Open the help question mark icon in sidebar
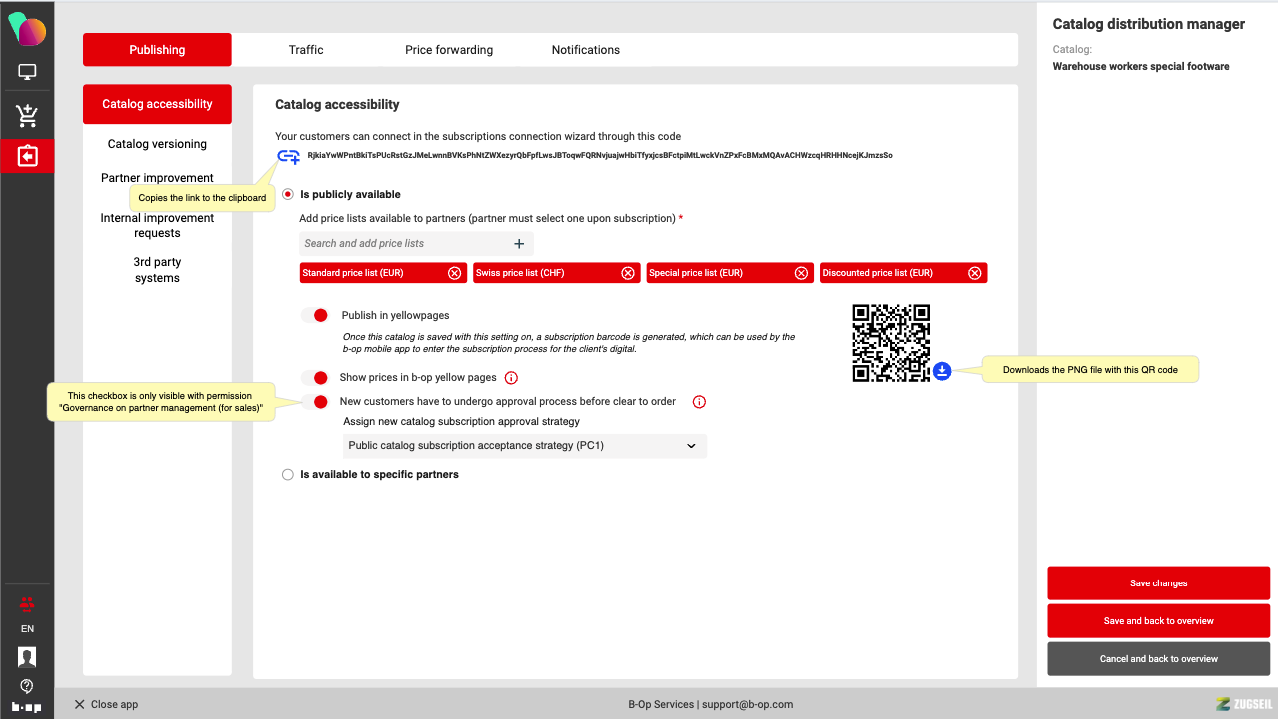 point(27,686)
